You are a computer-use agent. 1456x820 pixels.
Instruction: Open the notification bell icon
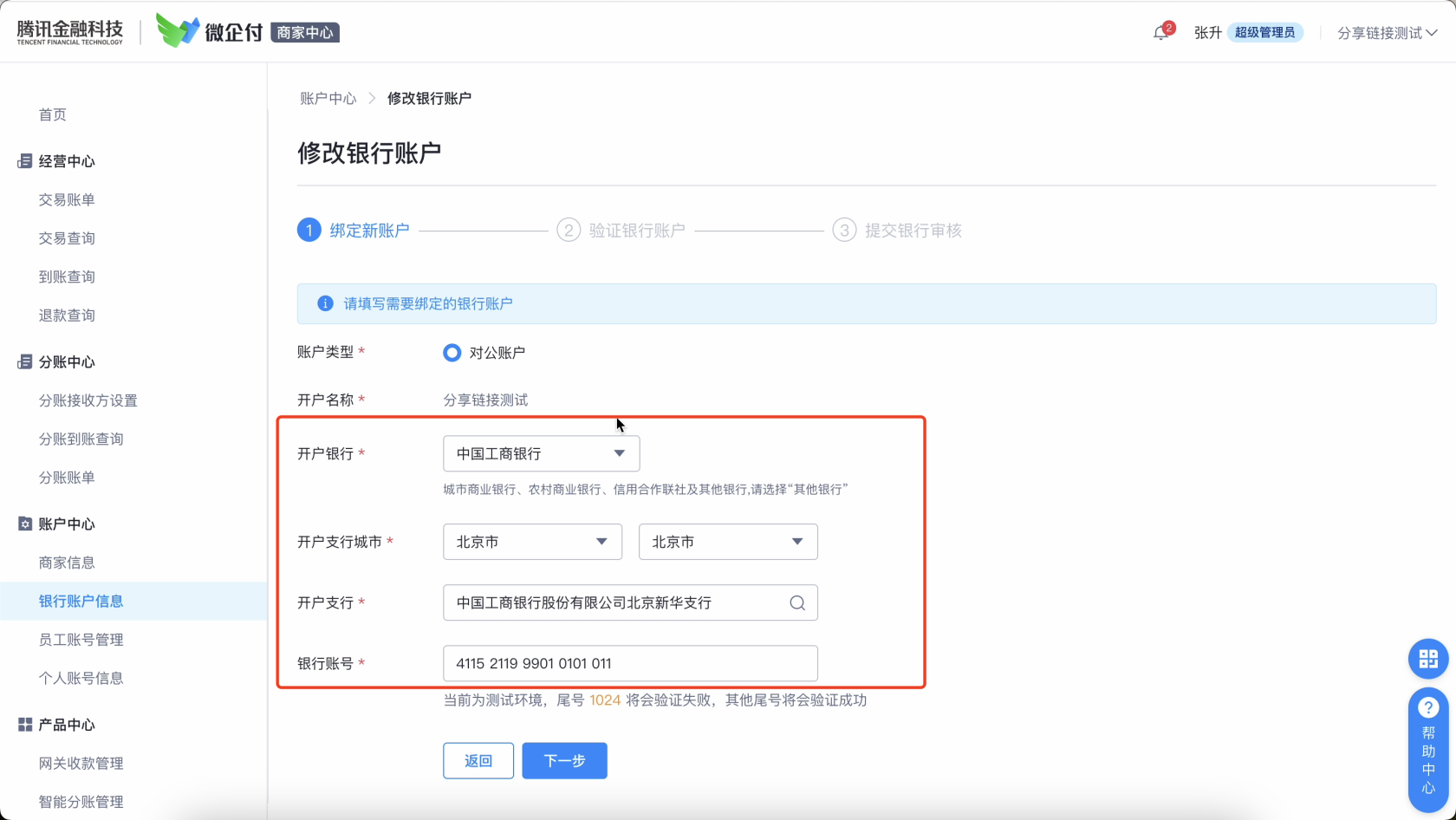point(1161,33)
